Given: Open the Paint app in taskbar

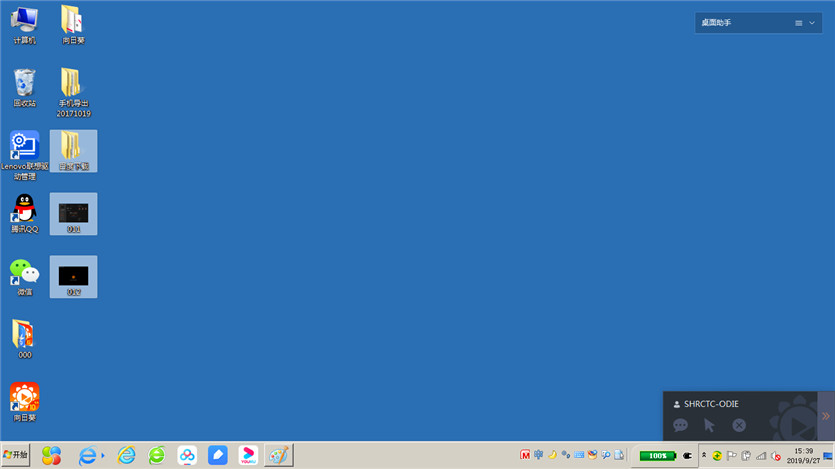Looking at the screenshot, I should [x=279, y=455].
